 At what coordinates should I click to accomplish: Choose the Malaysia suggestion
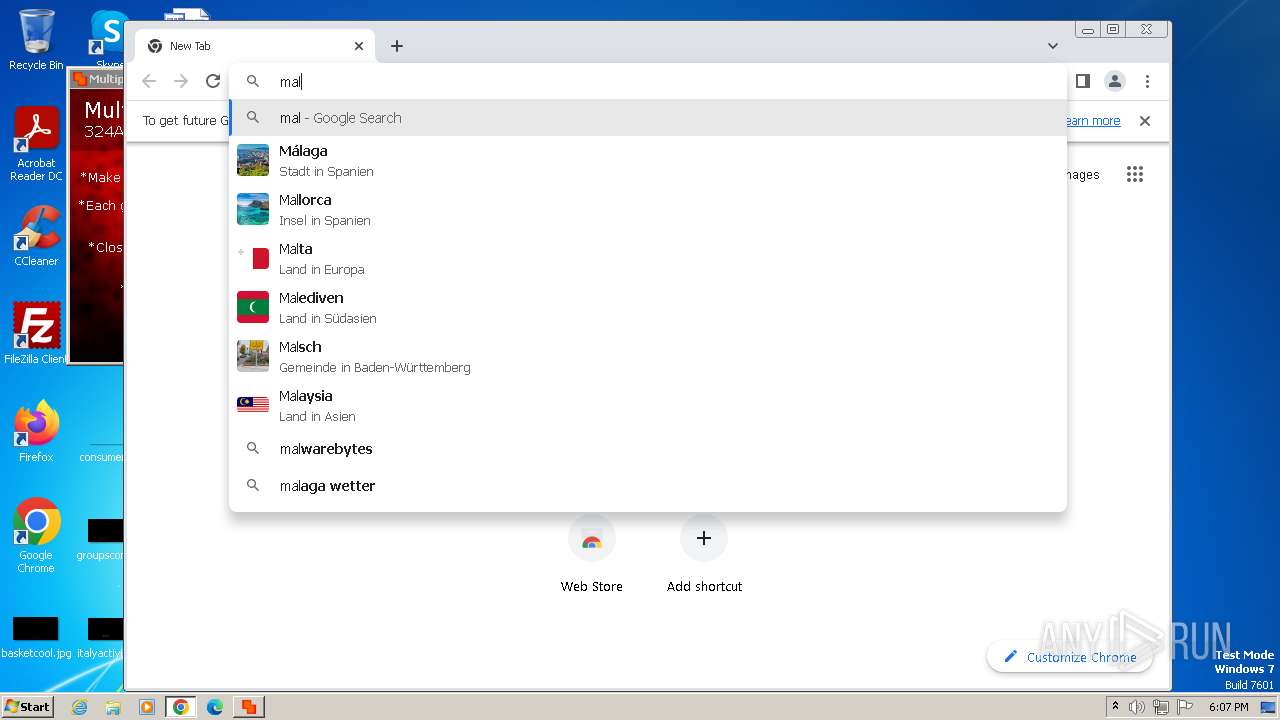[x=648, y=405]
